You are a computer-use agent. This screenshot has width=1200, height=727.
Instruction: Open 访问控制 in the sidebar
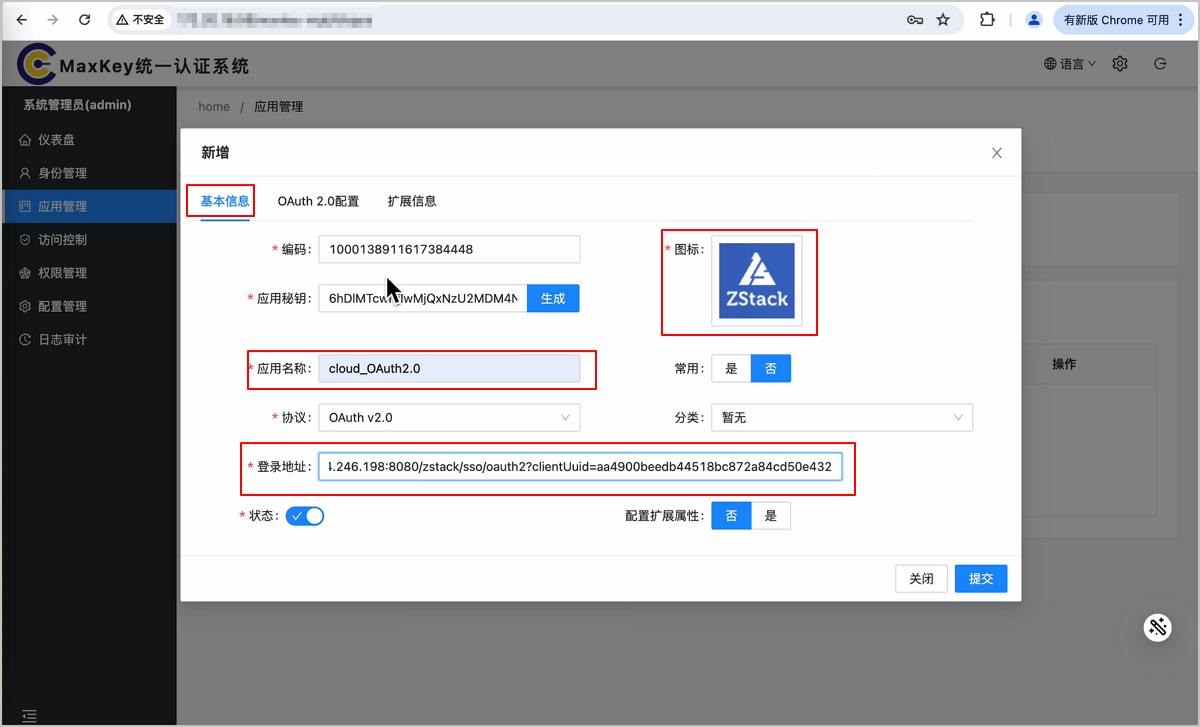coord(88,239)
